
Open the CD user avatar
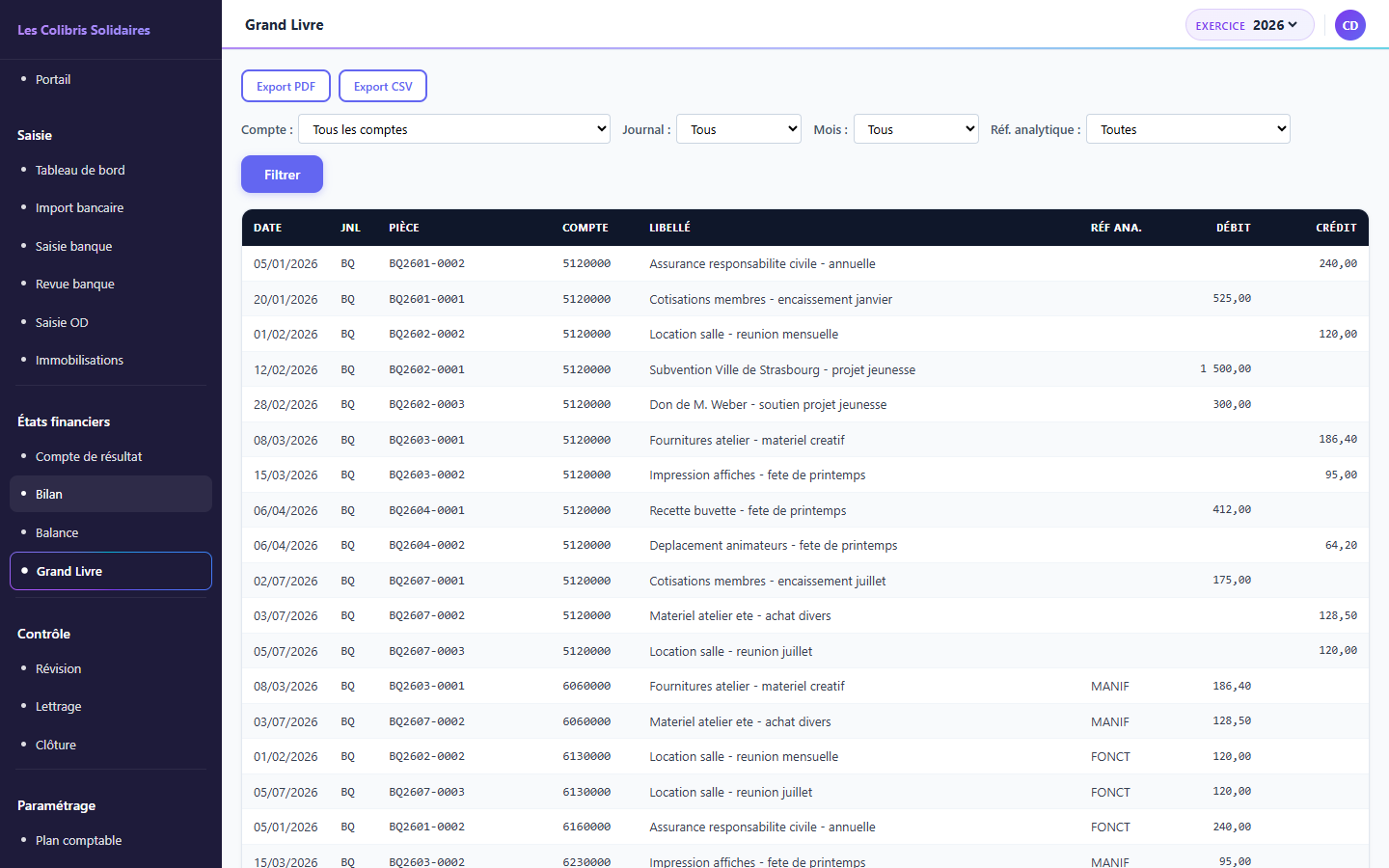tap(1349, 25)
